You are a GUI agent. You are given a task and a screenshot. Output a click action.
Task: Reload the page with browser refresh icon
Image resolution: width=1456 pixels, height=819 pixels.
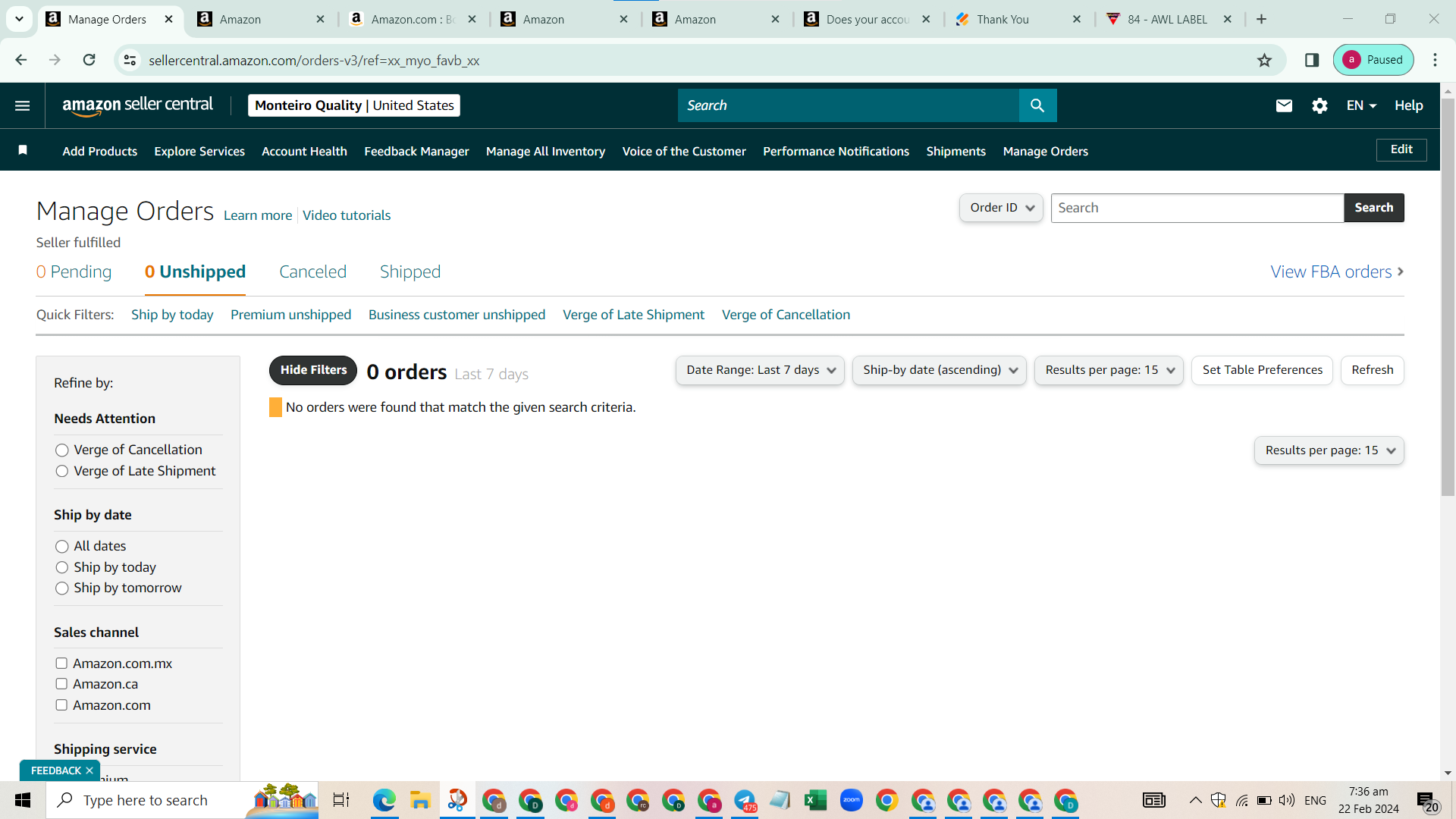[89, 60]
